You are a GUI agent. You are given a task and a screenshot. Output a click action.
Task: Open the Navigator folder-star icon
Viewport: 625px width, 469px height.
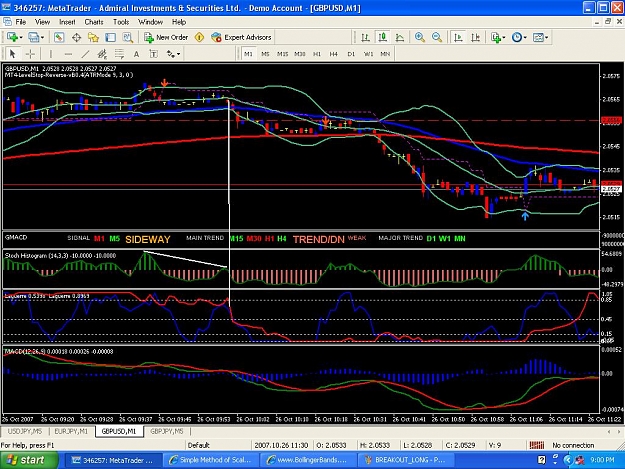[93, 37]
